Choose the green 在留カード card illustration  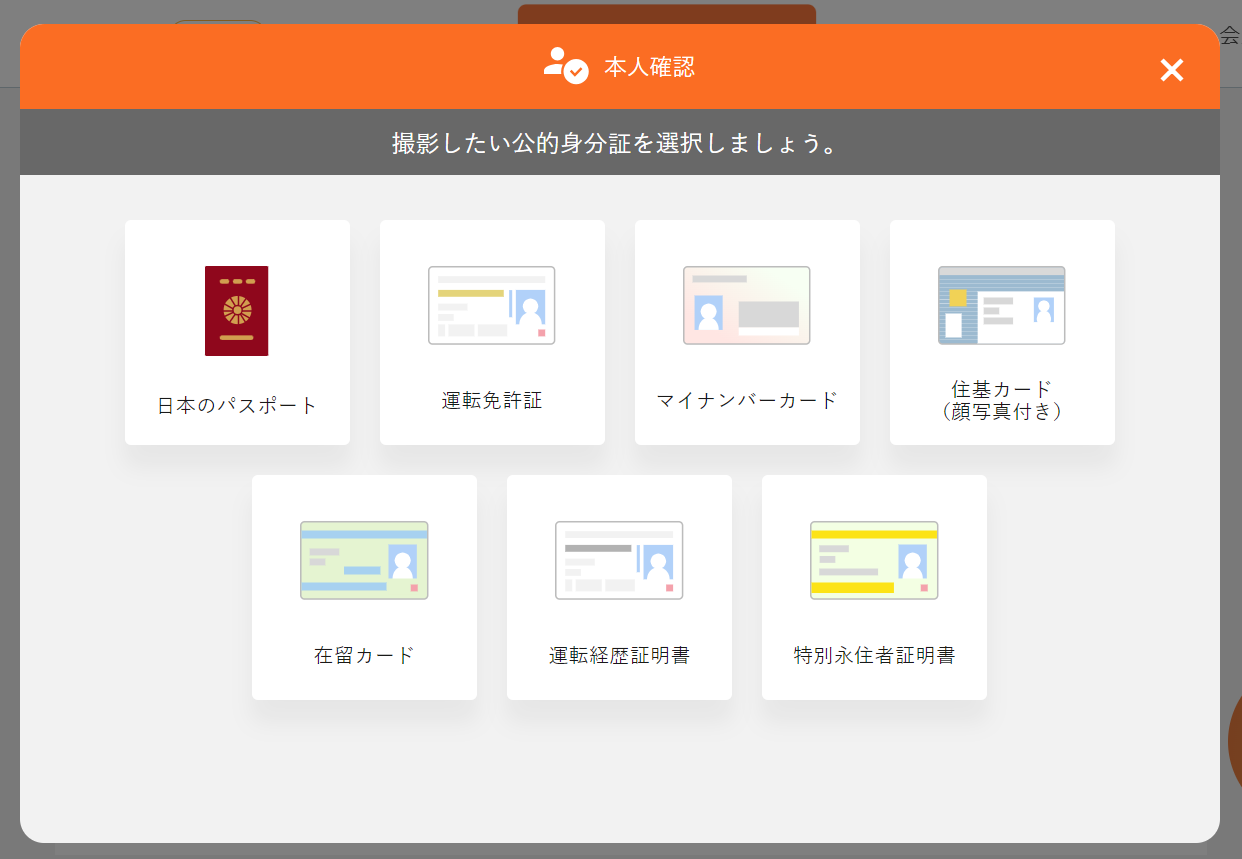click(364, 560)
